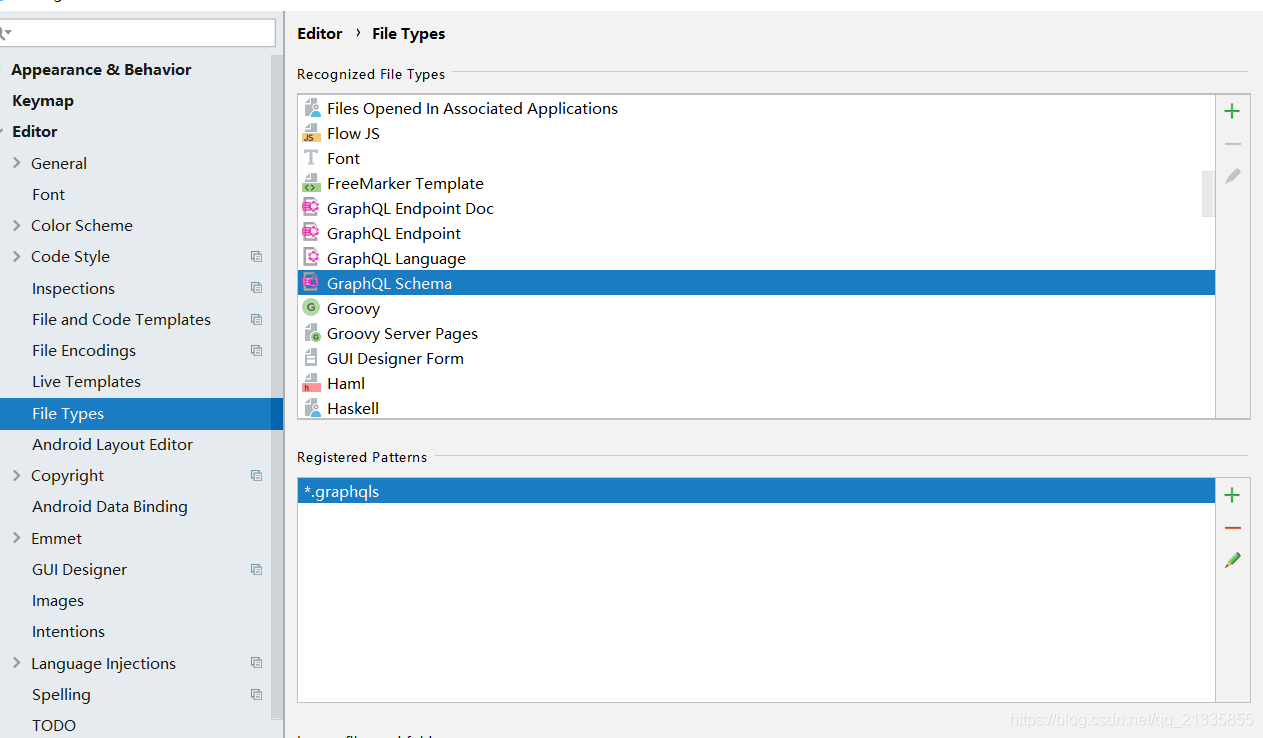Click the Recognized File Types scrollbar thumb
This screenshot has width=1263, height=738.
click(x=1207, y=193)
